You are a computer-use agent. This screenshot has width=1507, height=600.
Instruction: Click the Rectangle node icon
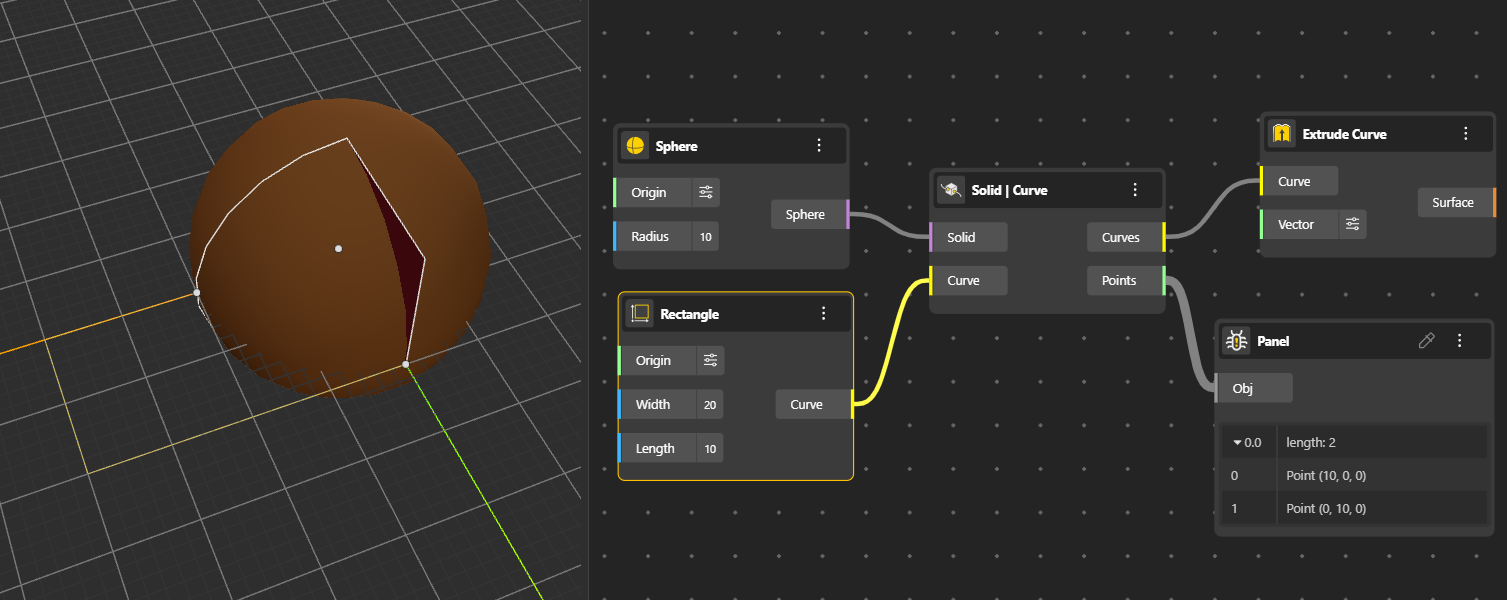point(639,314)
